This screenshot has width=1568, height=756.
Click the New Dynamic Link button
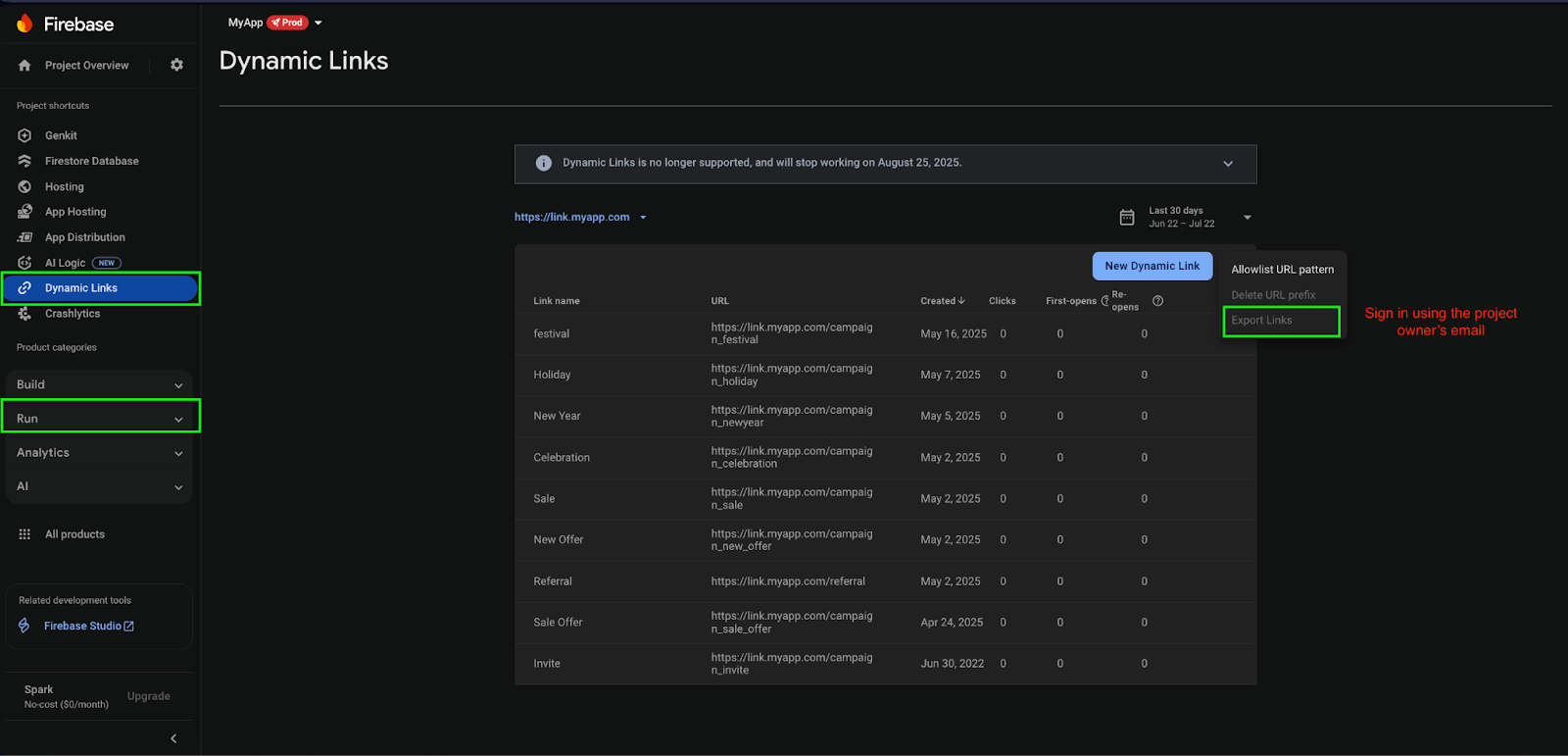(1152, 266)
